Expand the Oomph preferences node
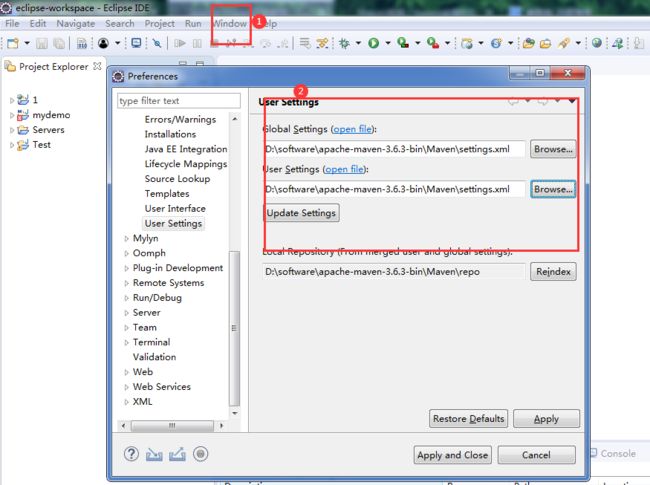Viewport: 650px width, 485px height. coord(126,253)
